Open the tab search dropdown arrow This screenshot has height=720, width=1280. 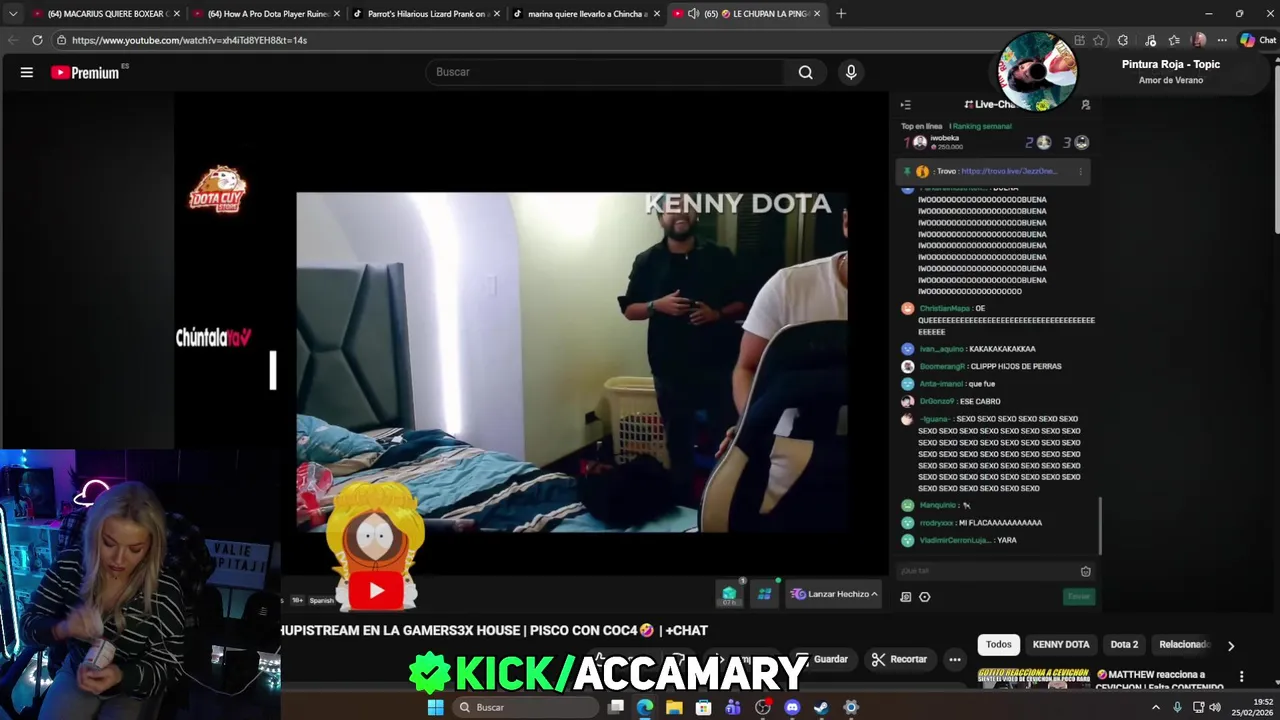click(13, 14)
